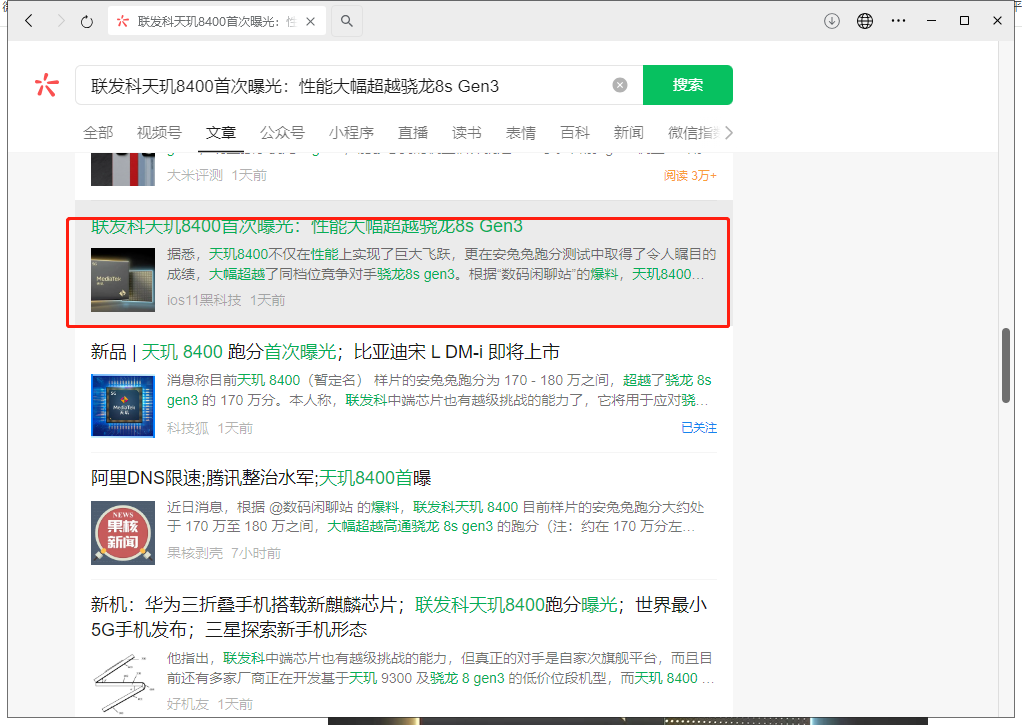Open the magnifier search tab button
1022x725 pixels.
point(347,22)
